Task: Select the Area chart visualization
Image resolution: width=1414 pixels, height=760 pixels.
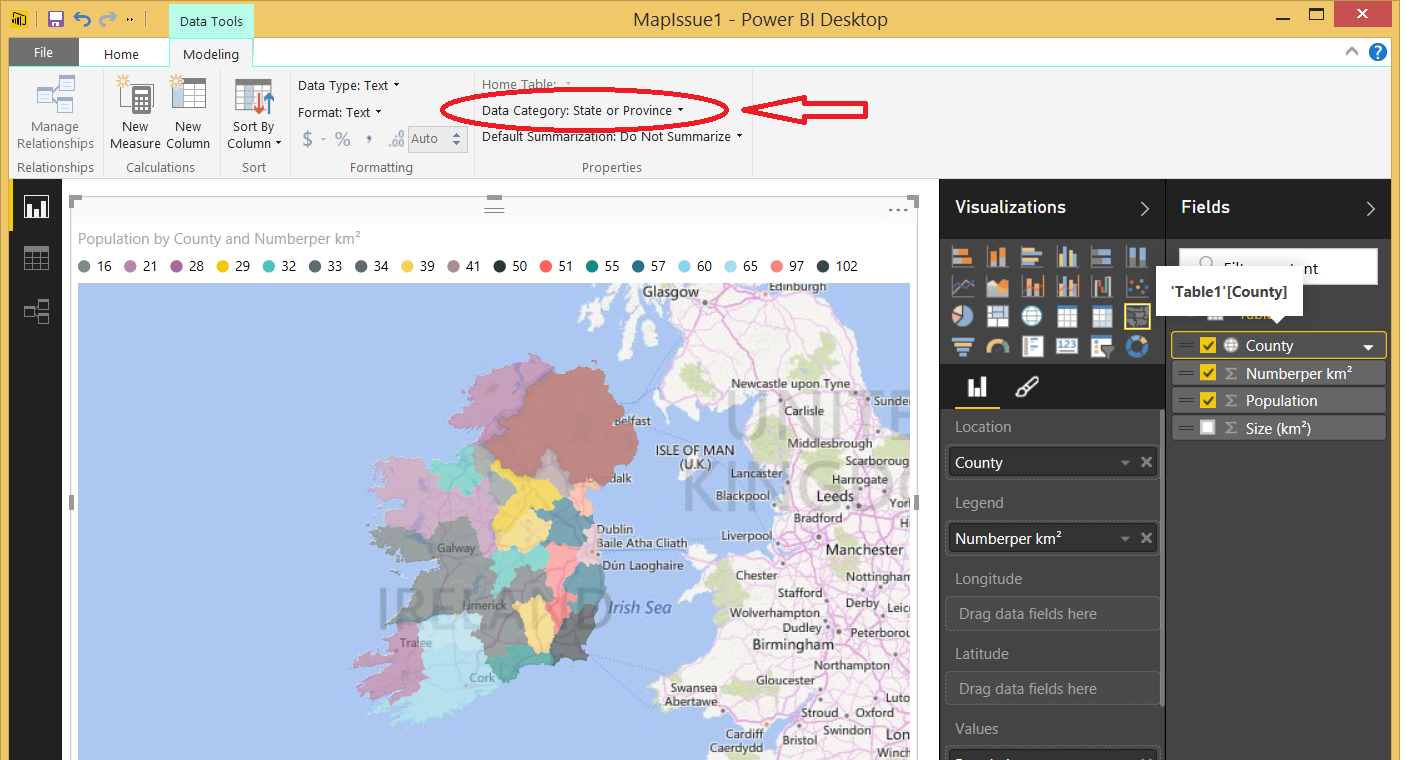Action: coord(997,287)
